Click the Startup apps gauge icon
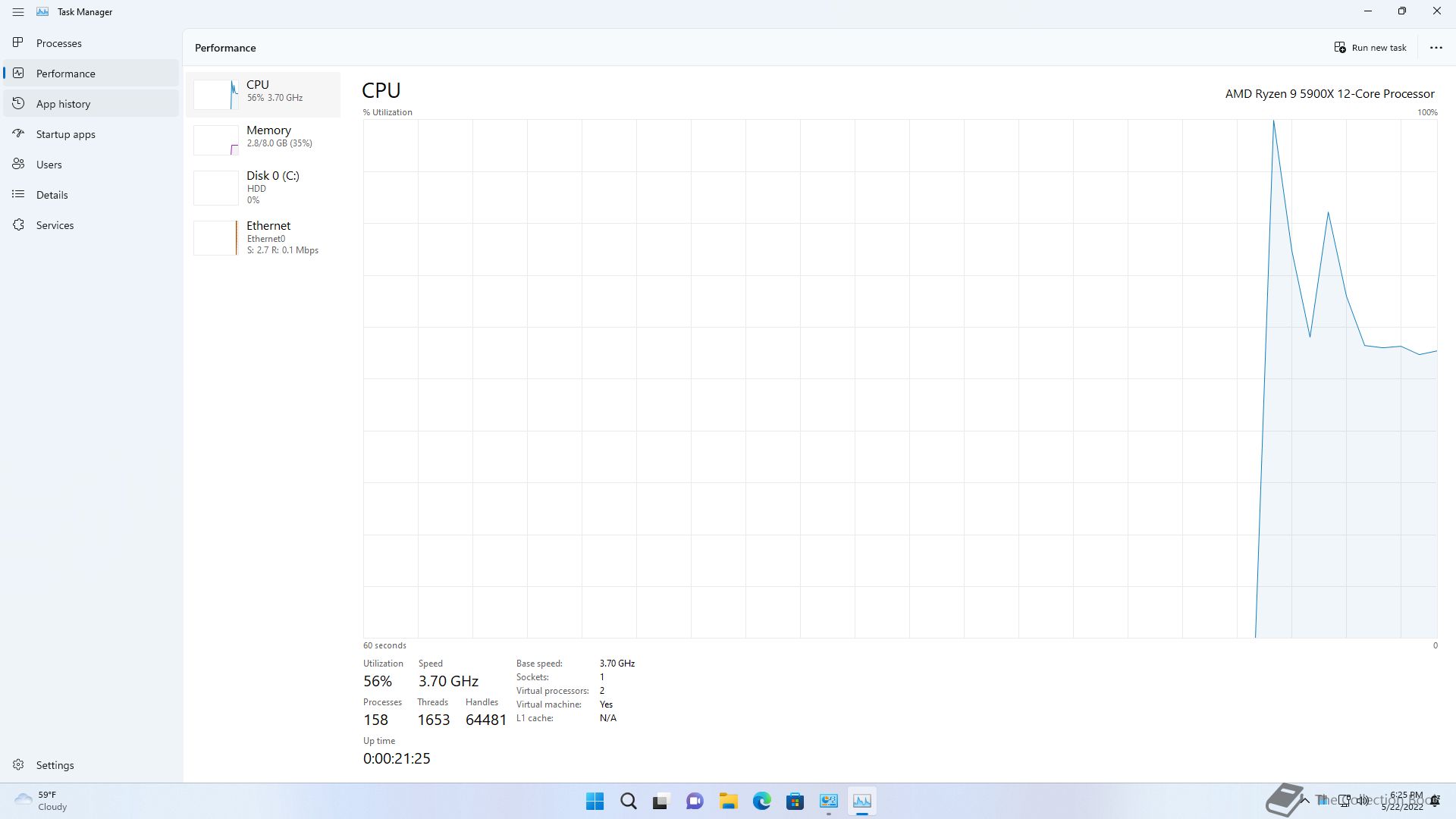Viewport: 1456px width, 819px height. 18,133
